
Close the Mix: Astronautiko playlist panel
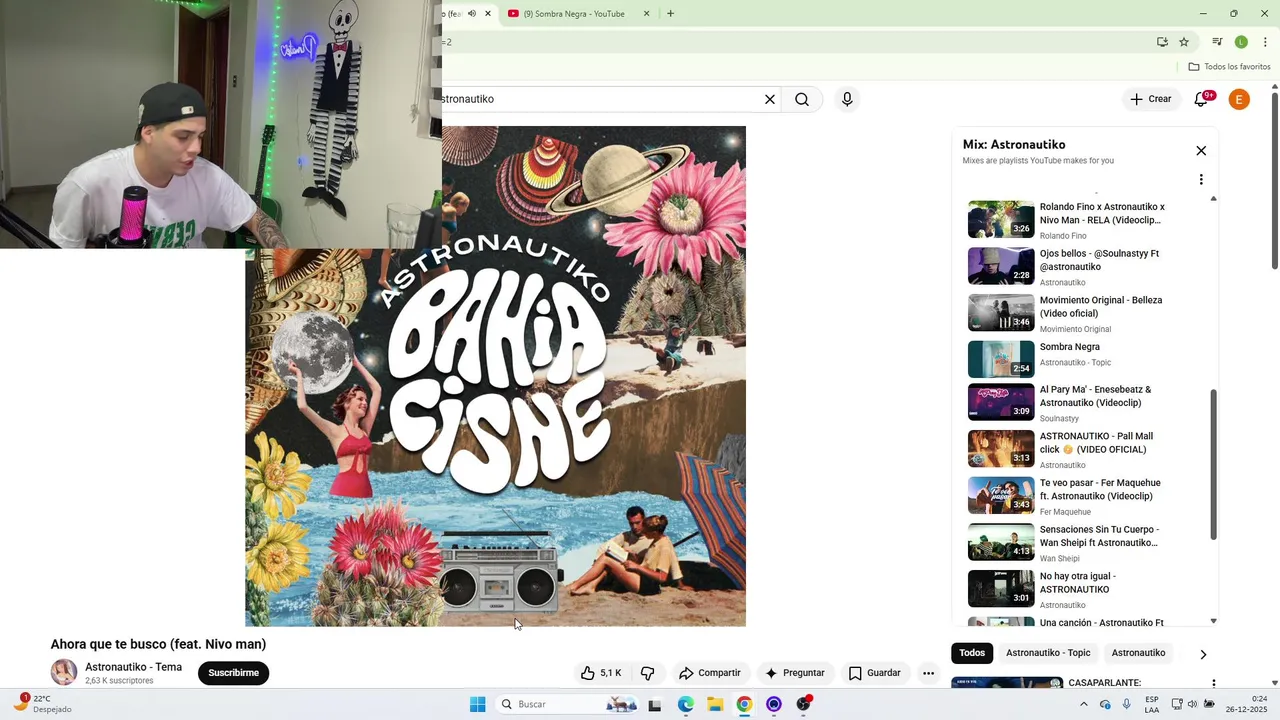(x=1201, y=151)
